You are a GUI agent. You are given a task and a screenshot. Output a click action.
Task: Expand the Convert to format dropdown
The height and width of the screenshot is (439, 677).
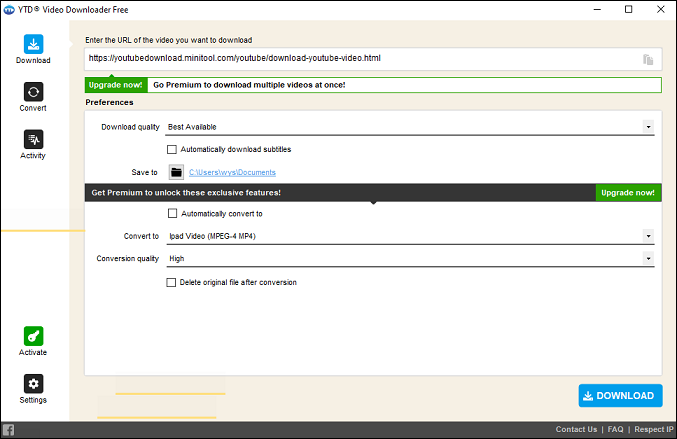pos(648,236)
